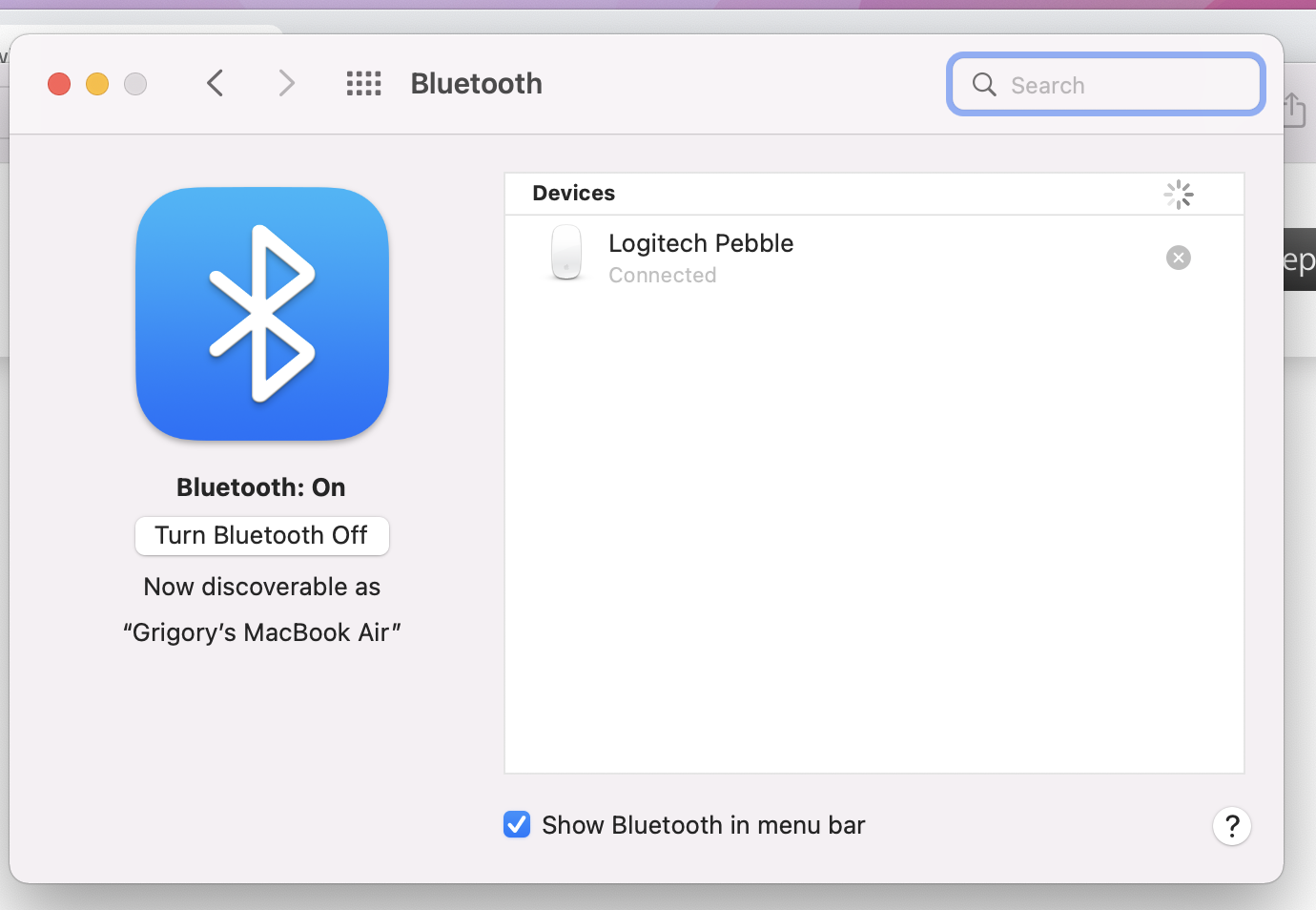Minimize the window using yellow button
The height and width of the screenshot is (910, 1316).
[x=97, y=84]
